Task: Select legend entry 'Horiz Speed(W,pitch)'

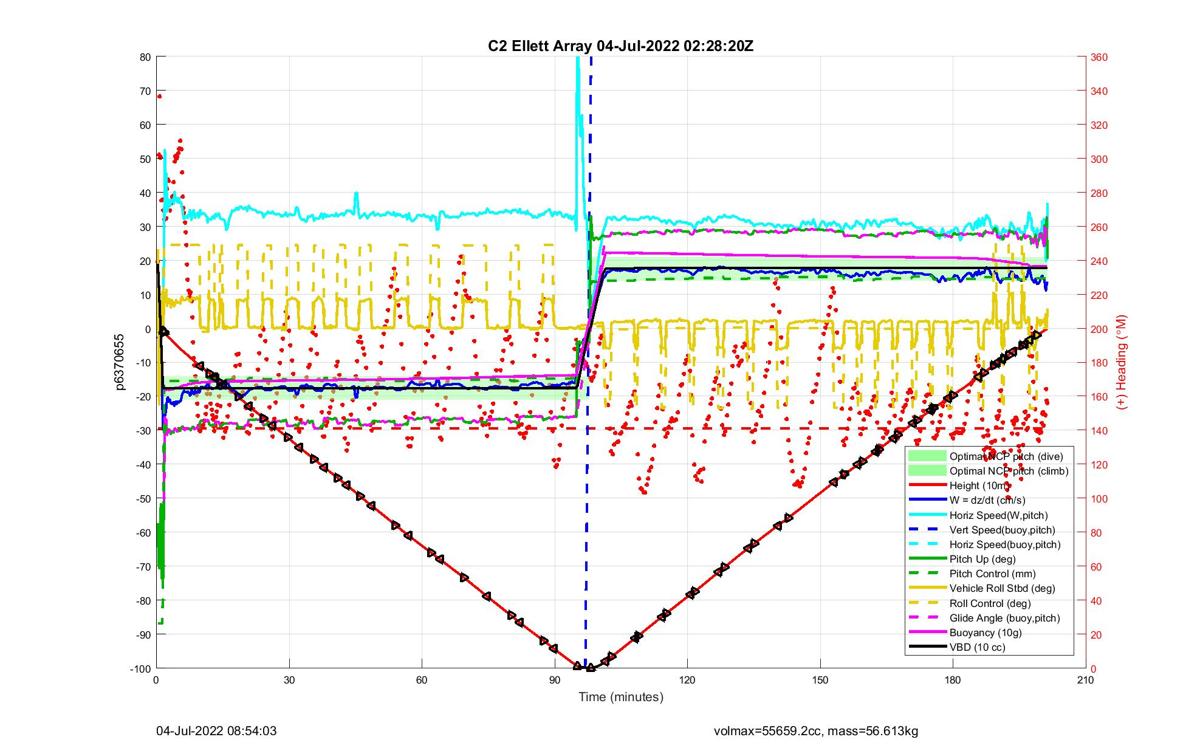Action: pos(999,515)
